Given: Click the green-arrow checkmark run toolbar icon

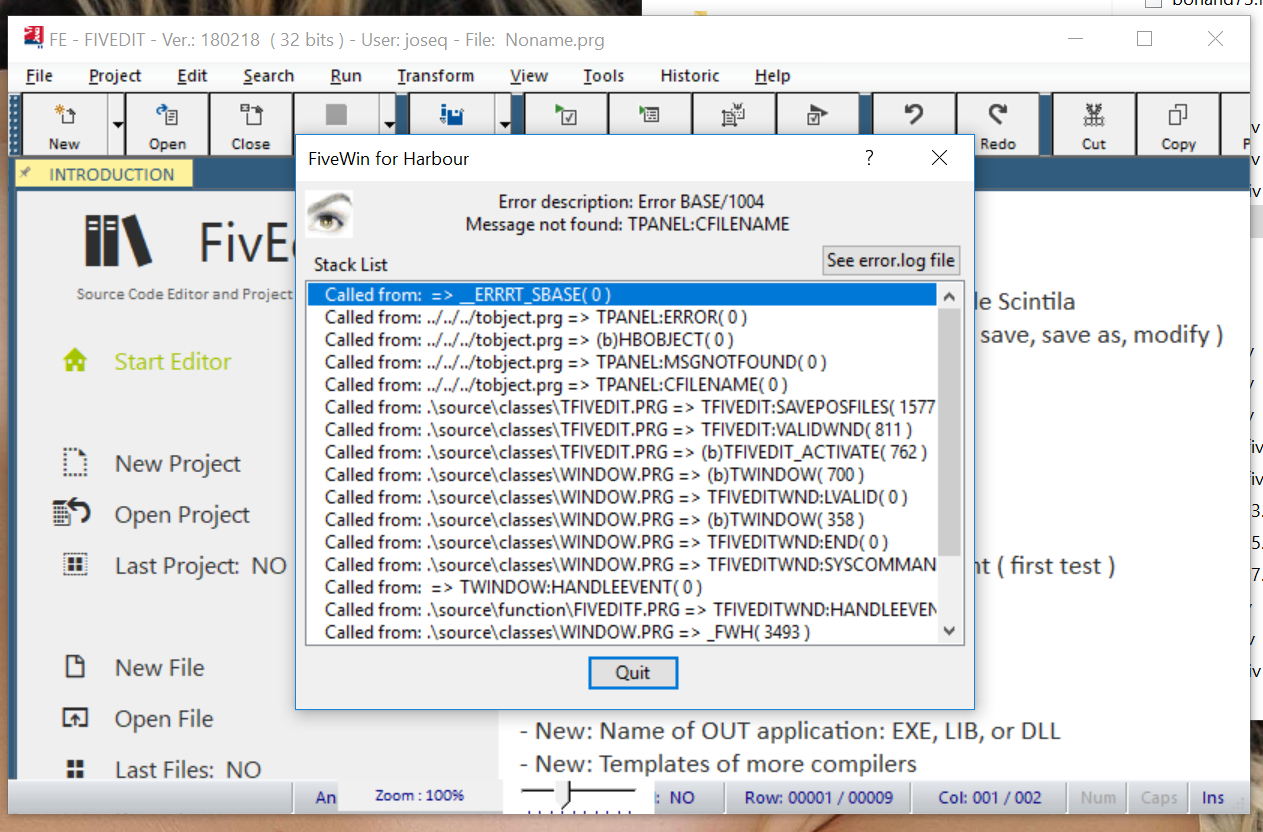Looking at the screenshot, I should click(567, 114).
